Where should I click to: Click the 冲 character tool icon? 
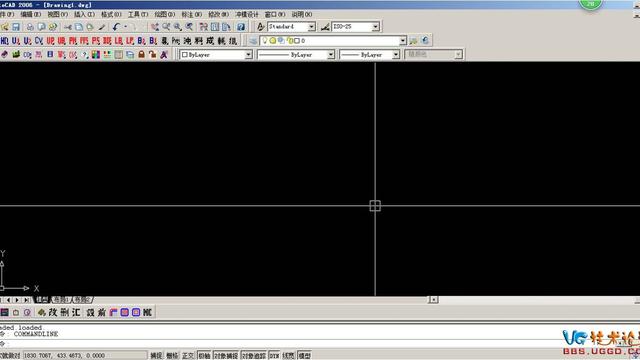pyautogui.click(x=187, y=41)
